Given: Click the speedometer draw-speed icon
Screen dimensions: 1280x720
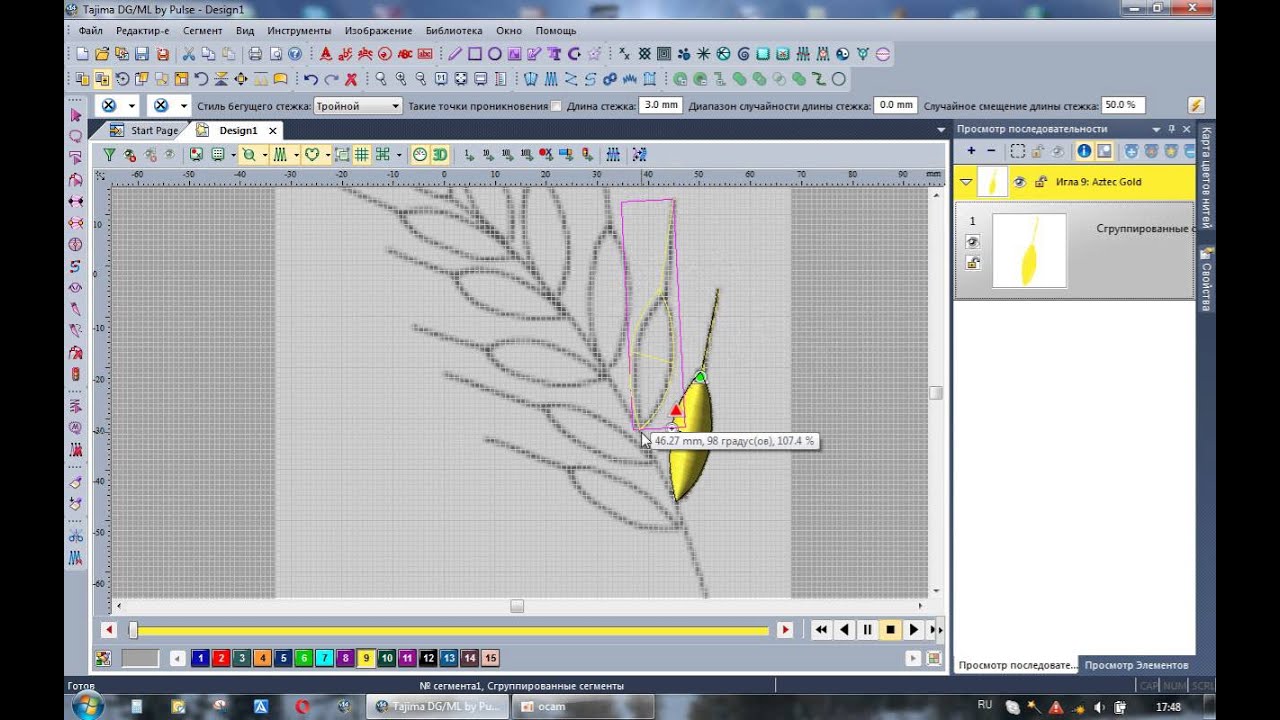Looking at the screenshot, I should pos(420,155).
